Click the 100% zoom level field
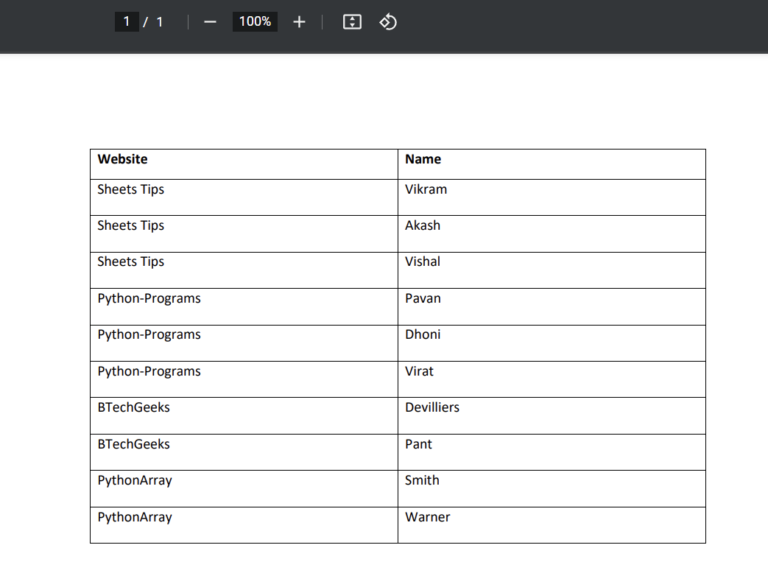Screen dimensions: 768x587 [x=255, y=22]
